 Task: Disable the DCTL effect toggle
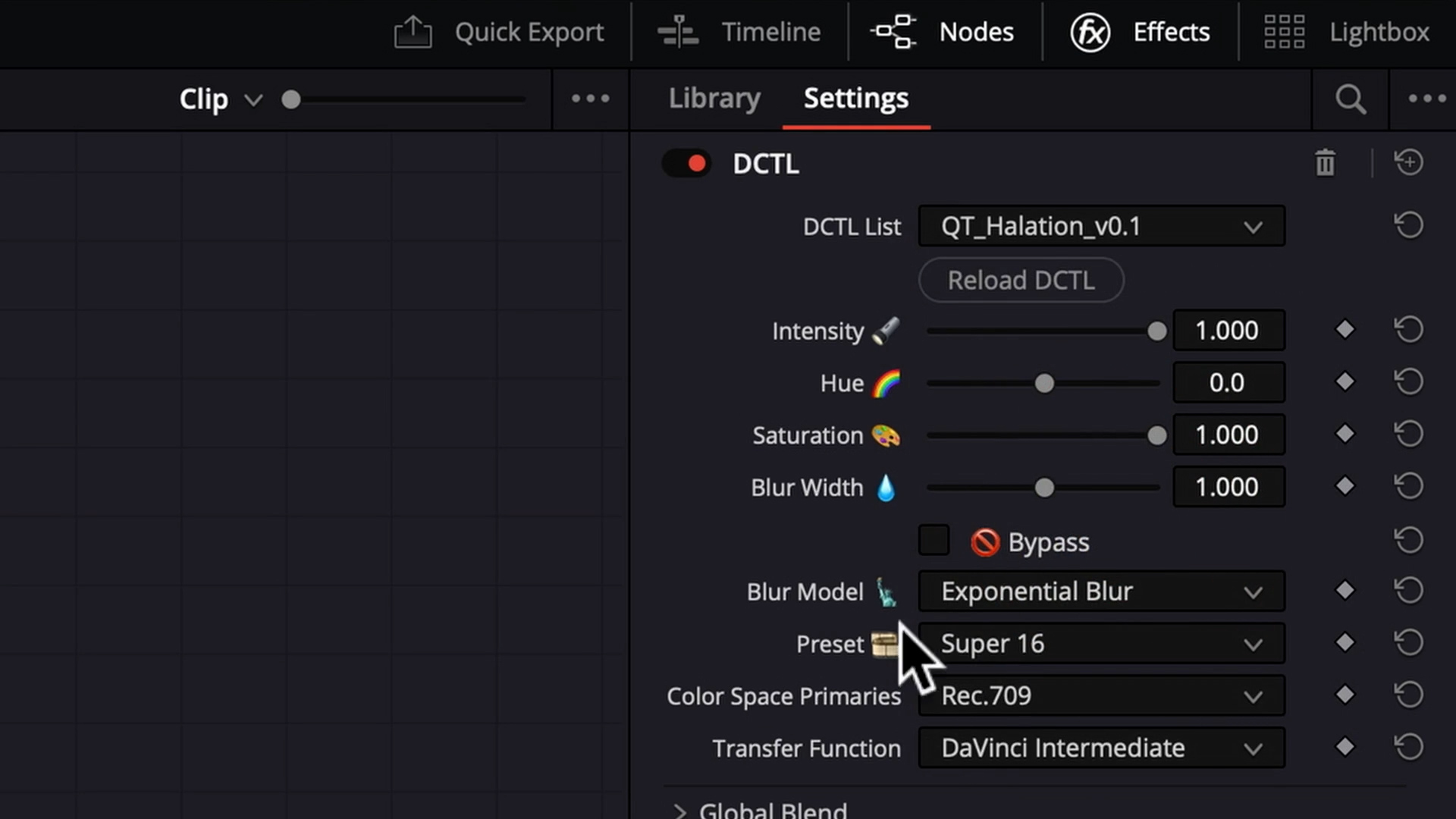click(x=686, y=163)
